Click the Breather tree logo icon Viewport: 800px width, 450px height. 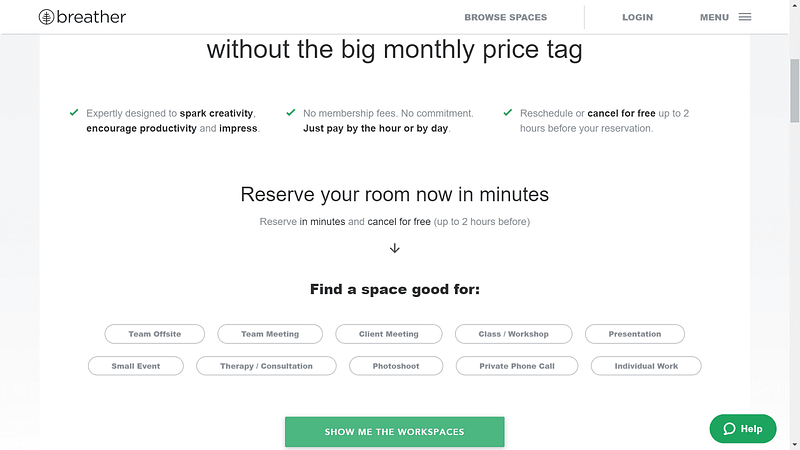tap(46, 17)
